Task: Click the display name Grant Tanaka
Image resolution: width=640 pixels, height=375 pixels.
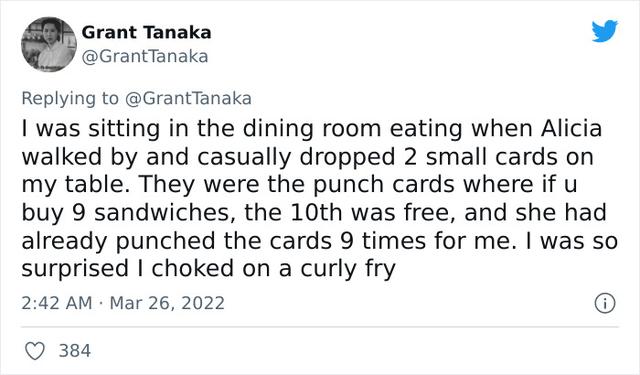Action: [x=146, y=33]
